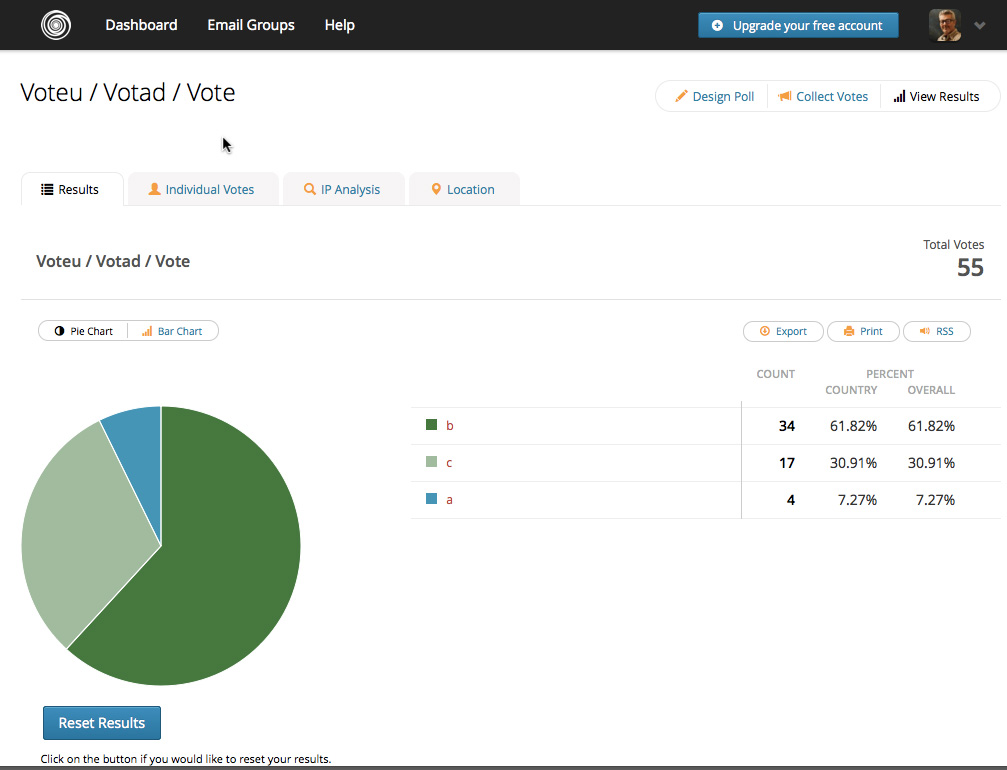Open the RSS feed for results
This screenshot has width=1007, height=770.
936,331
